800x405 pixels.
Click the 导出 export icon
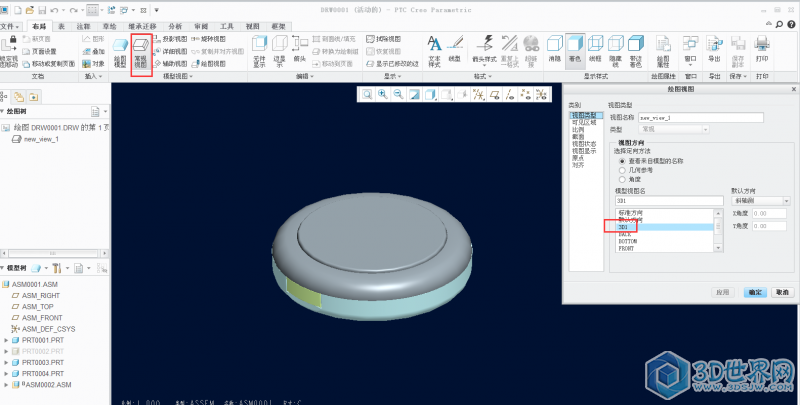click(x=714, y=50)
